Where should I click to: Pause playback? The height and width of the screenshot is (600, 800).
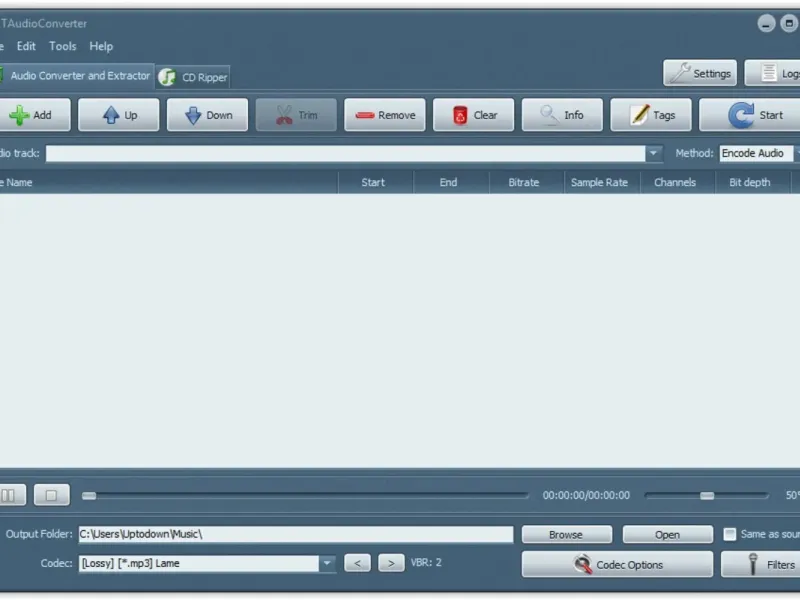pyautogui.click(x=12, y=495)
